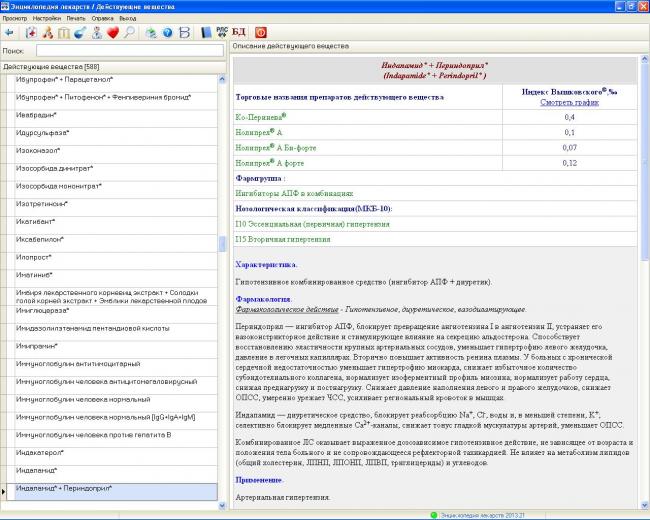Select Иммуноглобулин человека против гепатита B
650x520 pixels.
116,440
